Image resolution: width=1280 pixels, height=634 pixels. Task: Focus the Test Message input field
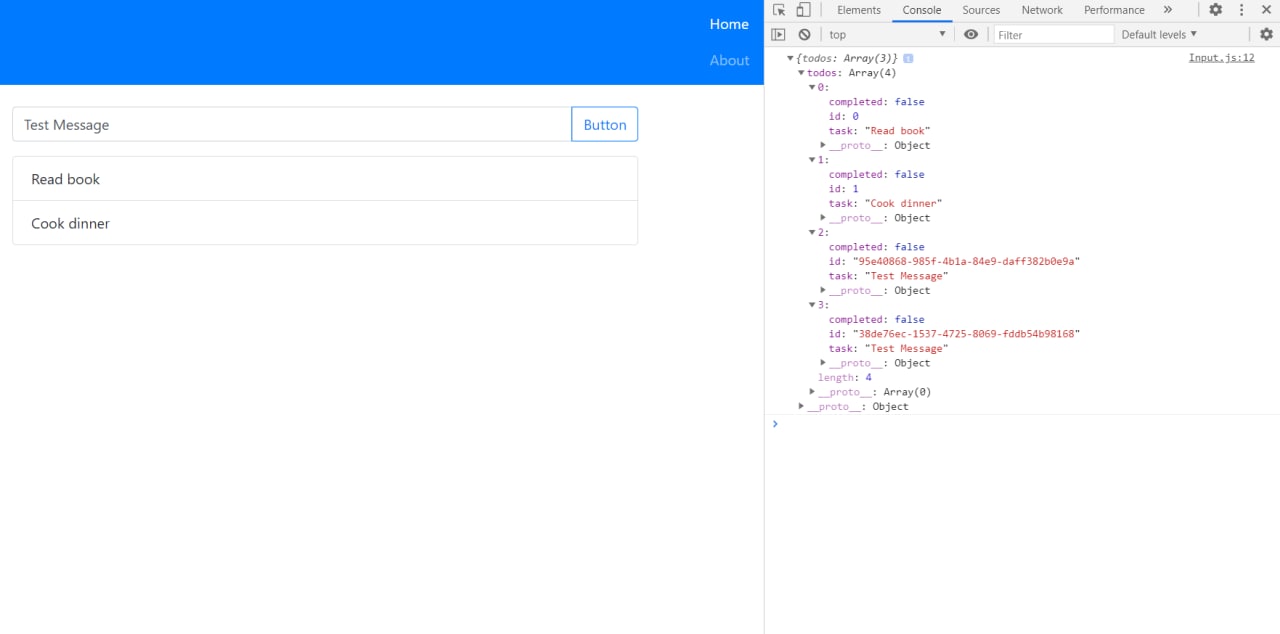[x=292, y=125]
